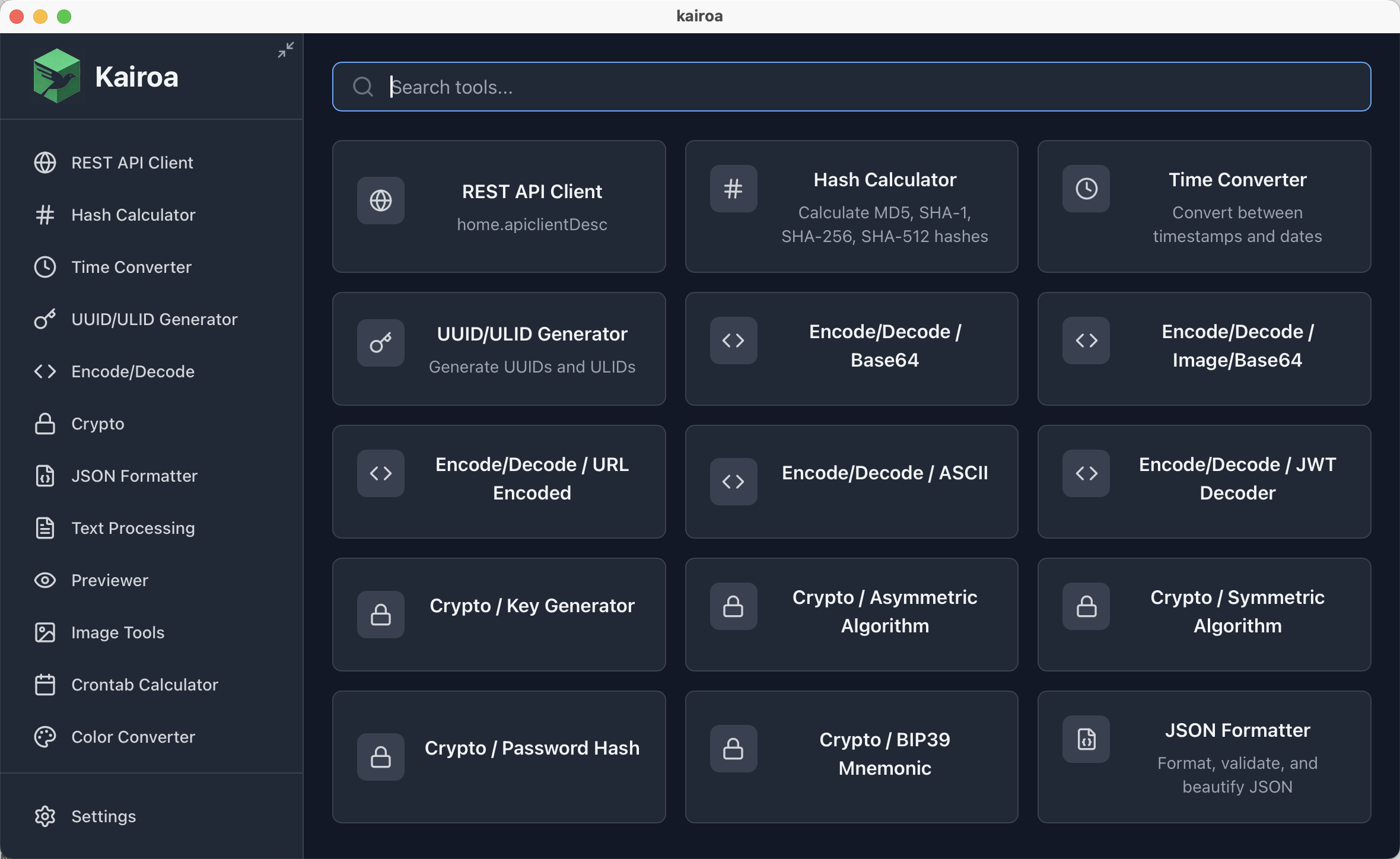Click the Time Converter clock icon
Image resolution: width=1400 pixels, height=859 pixels.
pos(45,267)
